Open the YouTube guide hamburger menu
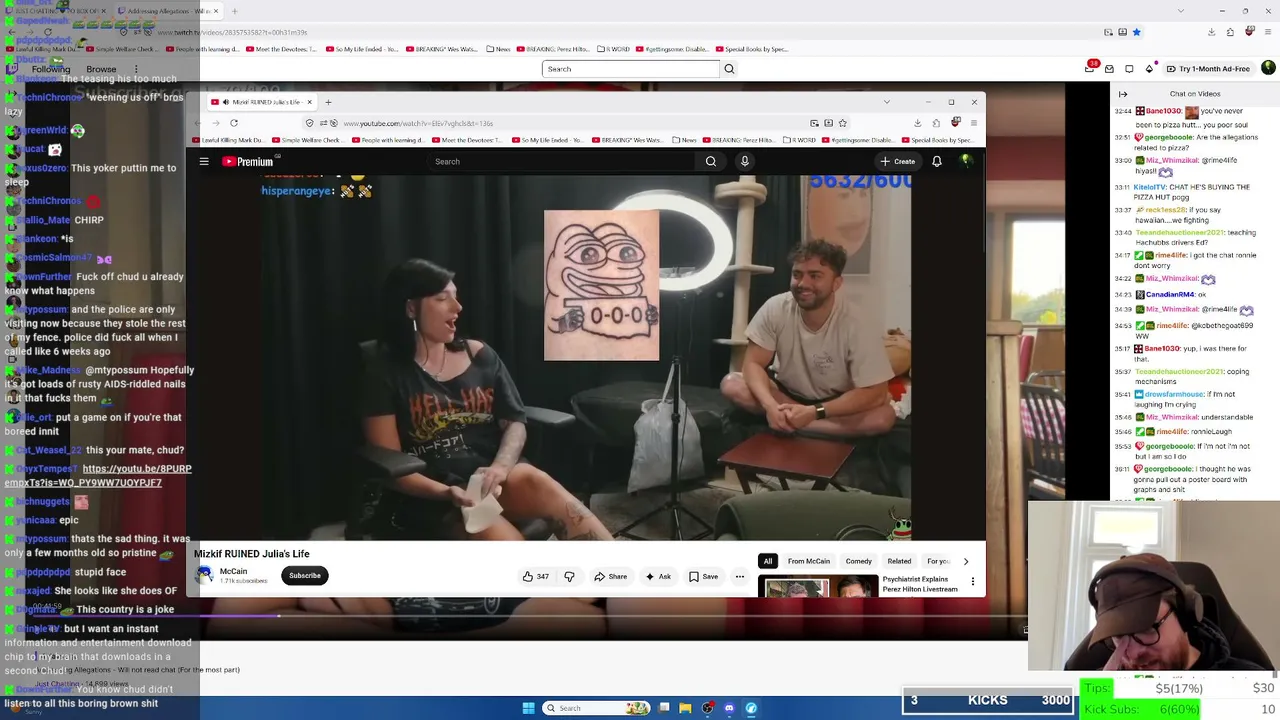The image size is (1280, 720). pyautogui.click(x=204, y=161)
